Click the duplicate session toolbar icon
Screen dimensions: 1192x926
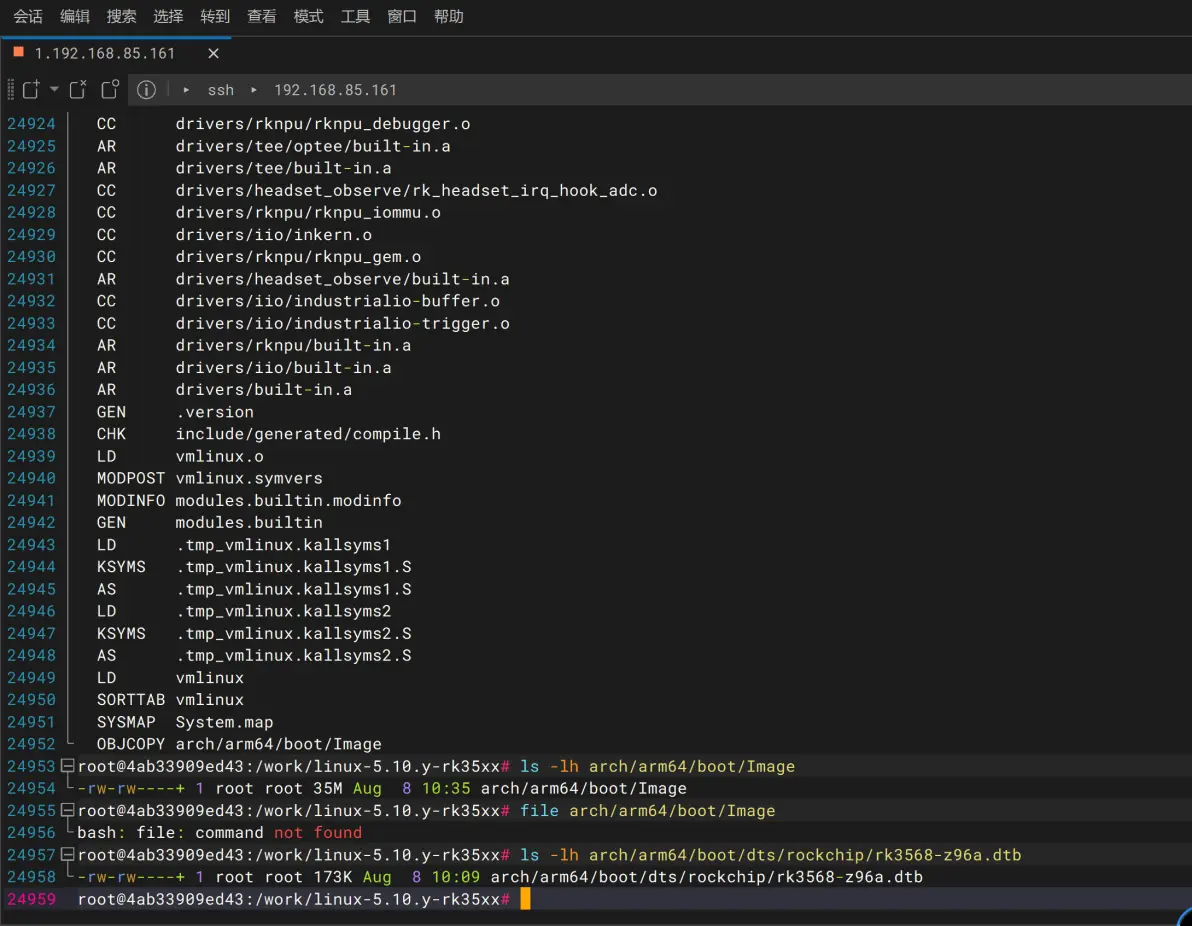click(110, 90)
